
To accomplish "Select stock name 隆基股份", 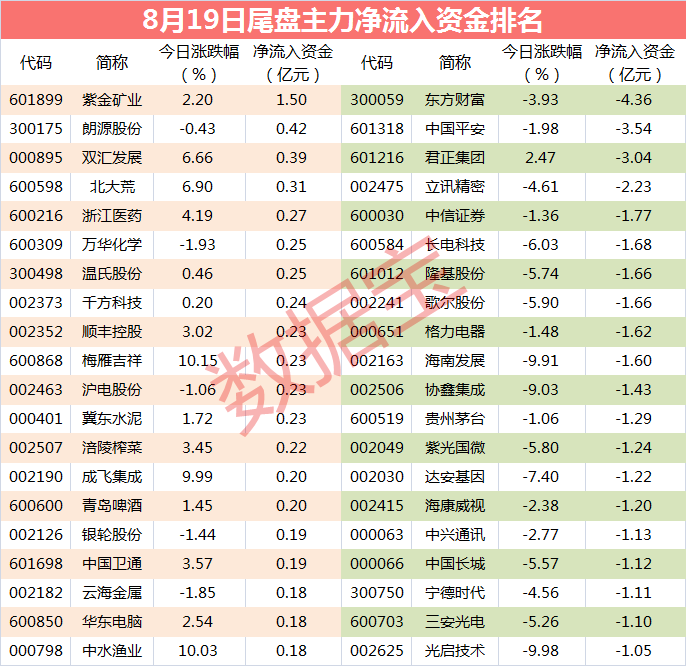I will click(455, 274).
